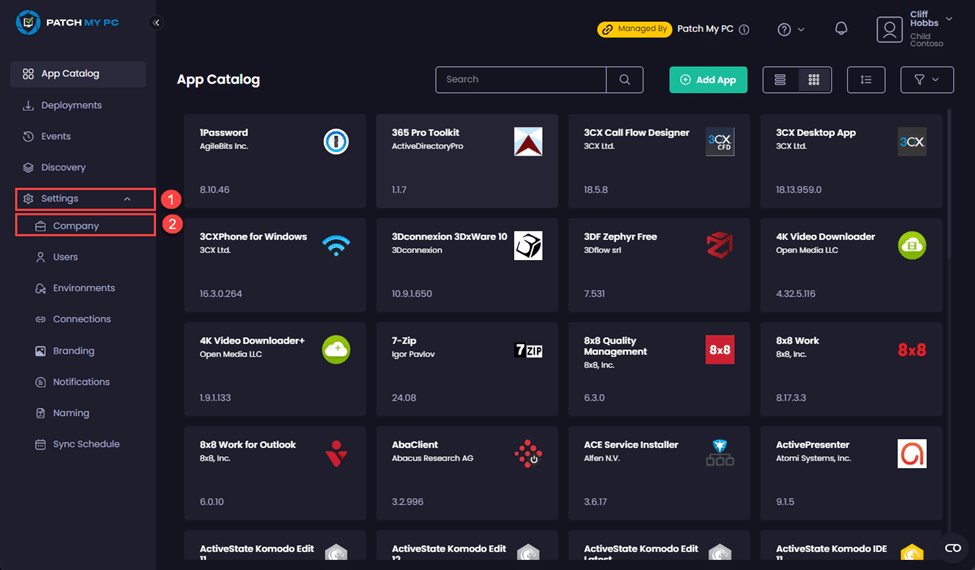
Task: Click into the Search input field
Action: 520,80
